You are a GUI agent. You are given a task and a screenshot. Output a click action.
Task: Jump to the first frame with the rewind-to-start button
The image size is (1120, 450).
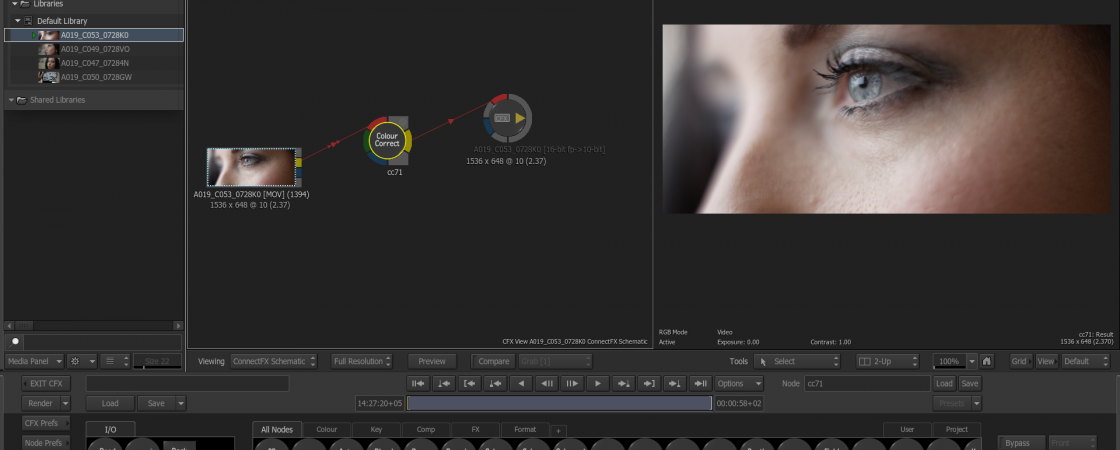click(x=418, y=384)
